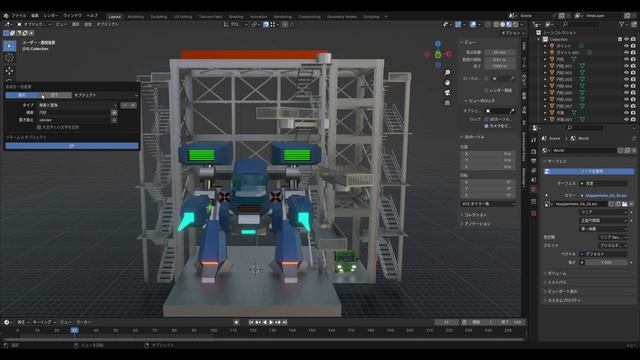Screen dimensions: 640x360
Task: Click the red X axis on the navigation gizmo
Action: pos(449,54)
